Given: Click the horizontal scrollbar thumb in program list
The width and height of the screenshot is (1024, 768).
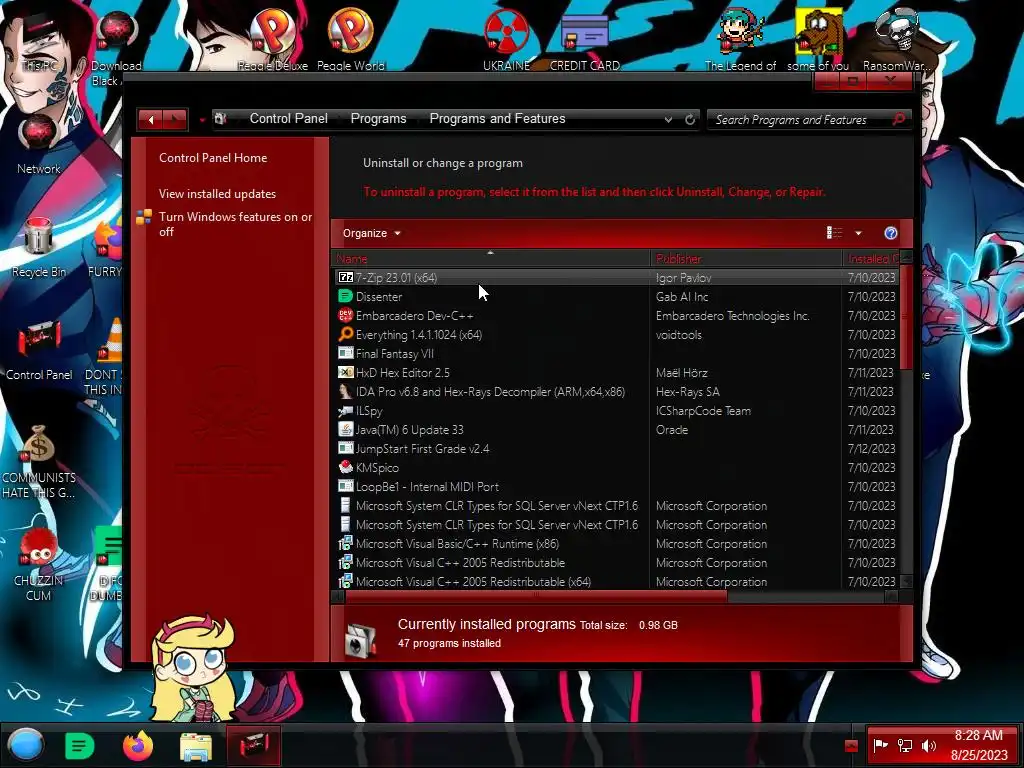Looking at the screenshot, I should coord(536,596).
